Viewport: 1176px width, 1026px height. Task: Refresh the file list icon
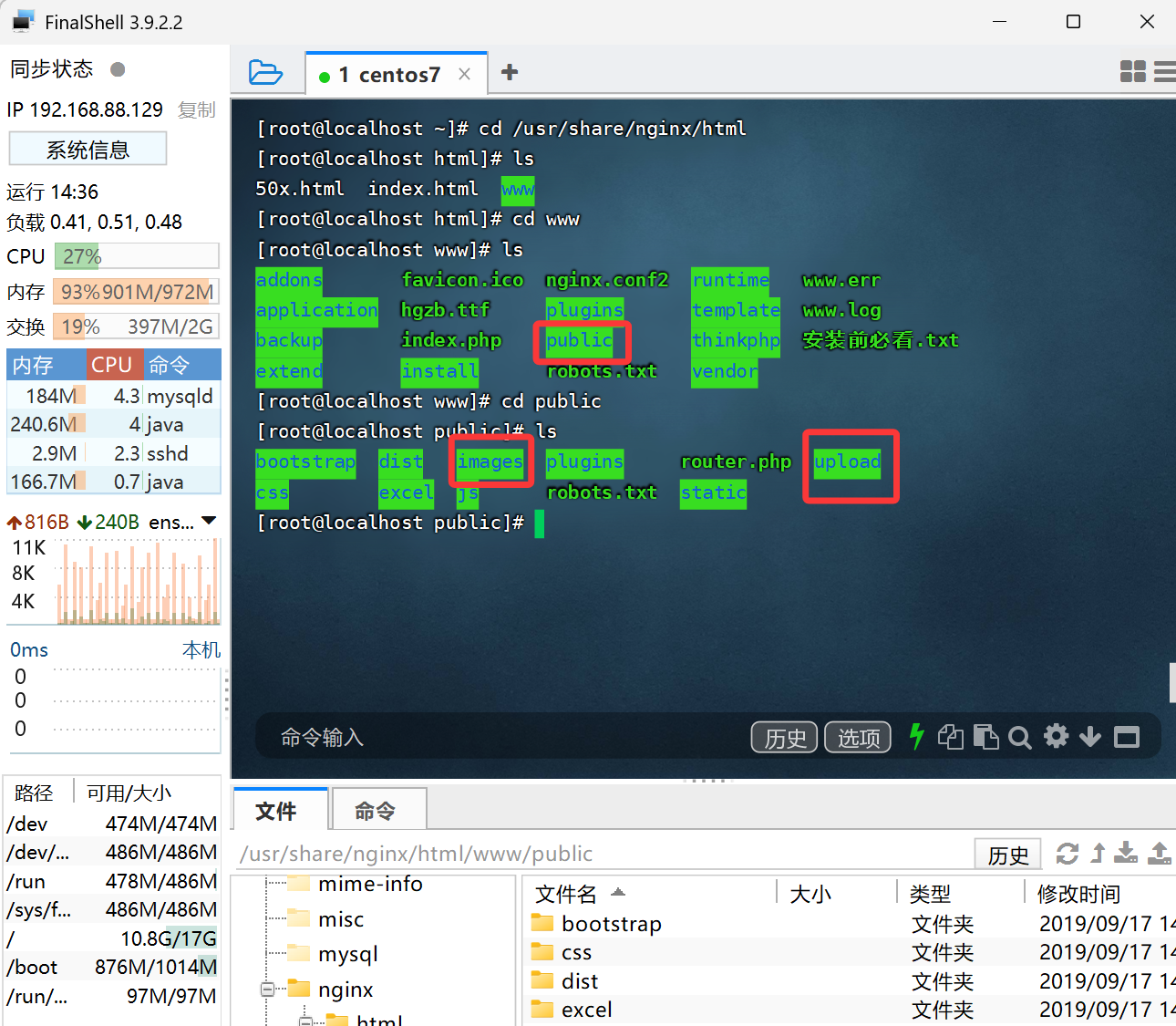coord(1068,854)
